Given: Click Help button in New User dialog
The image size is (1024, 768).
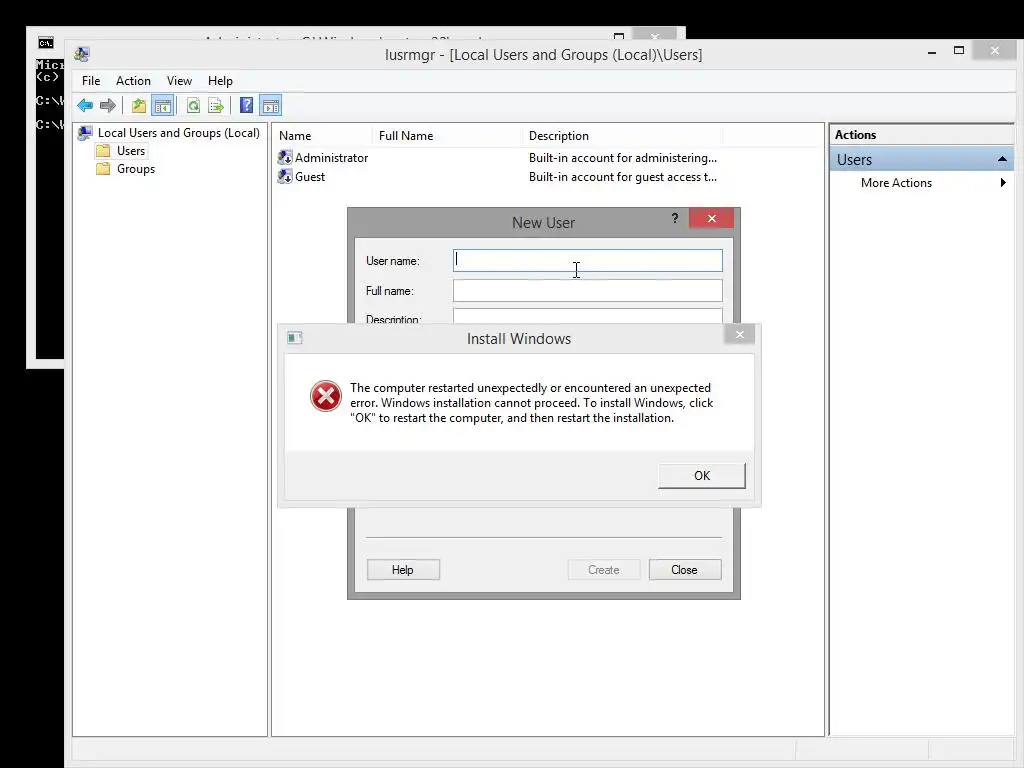Looking at the screenshot, I should tap(403, 569).
